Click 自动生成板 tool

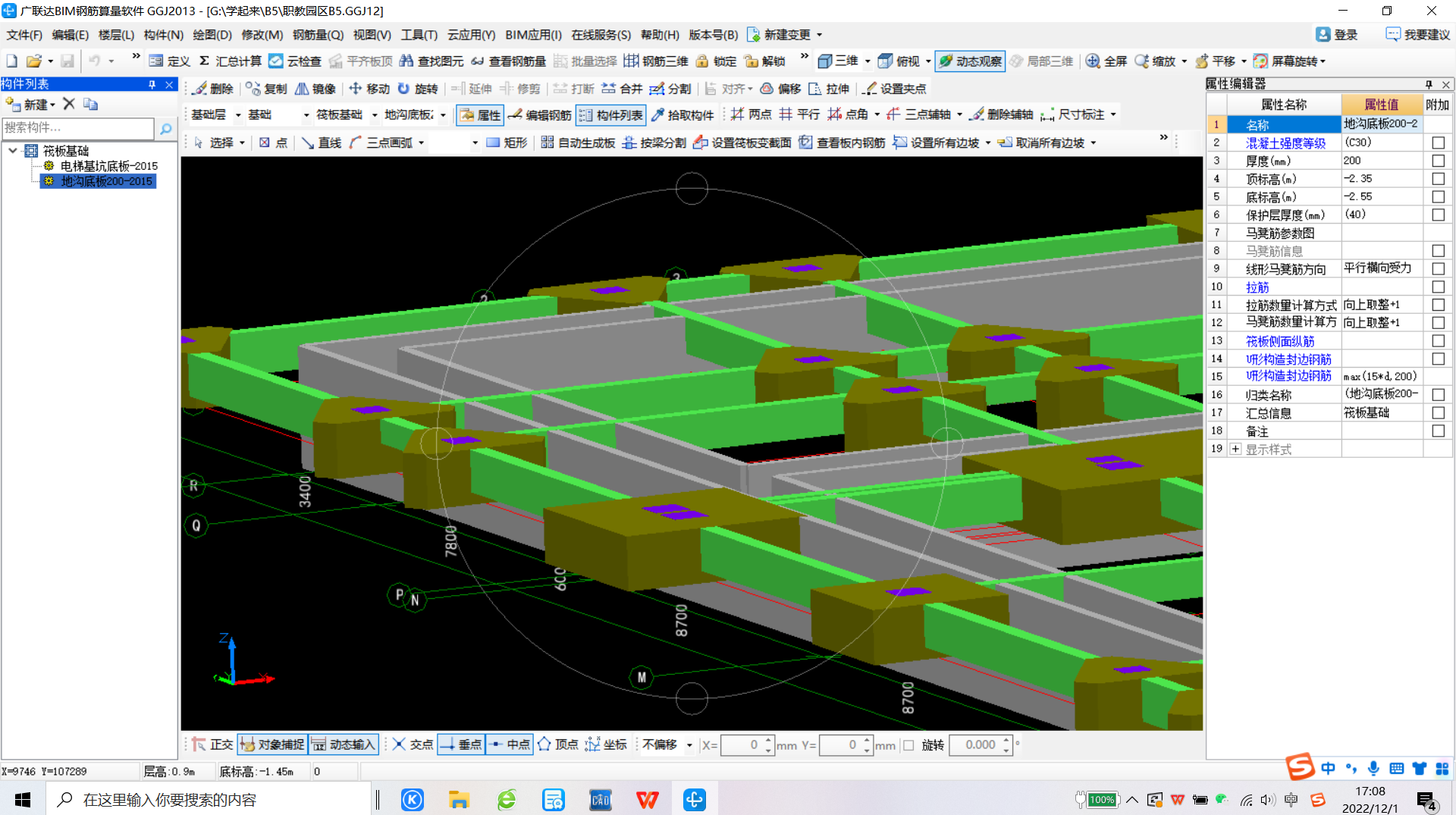pos(577,143)
